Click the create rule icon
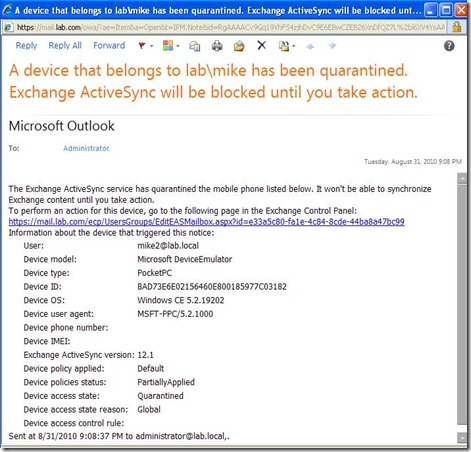 coord(284,46)
